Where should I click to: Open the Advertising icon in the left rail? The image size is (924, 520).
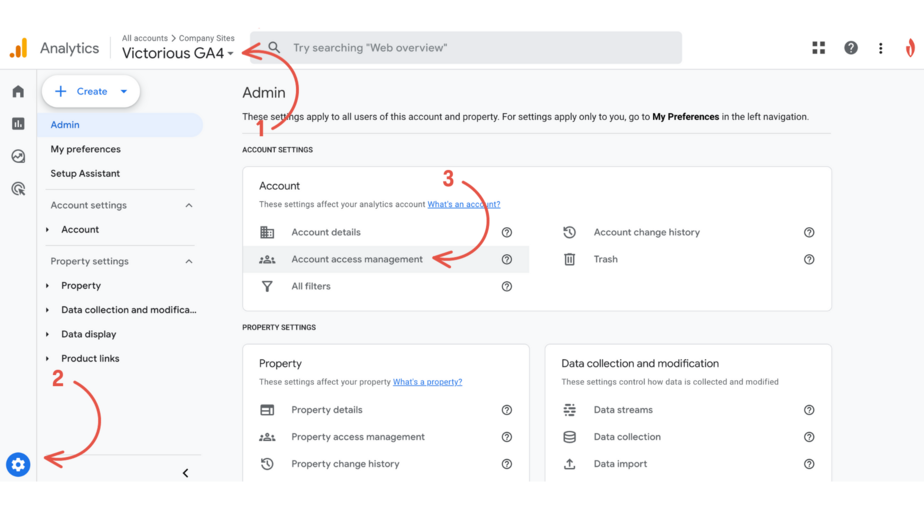[x=18, y=188]
